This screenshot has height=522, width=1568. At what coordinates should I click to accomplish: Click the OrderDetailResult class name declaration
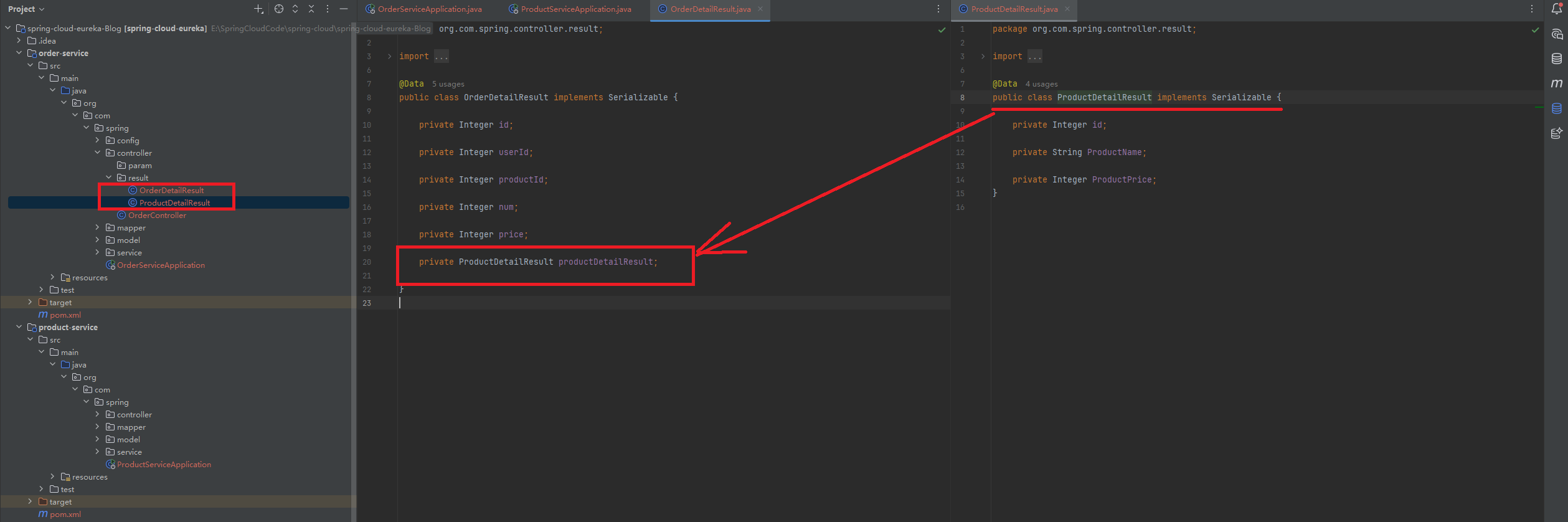[506, 98]
